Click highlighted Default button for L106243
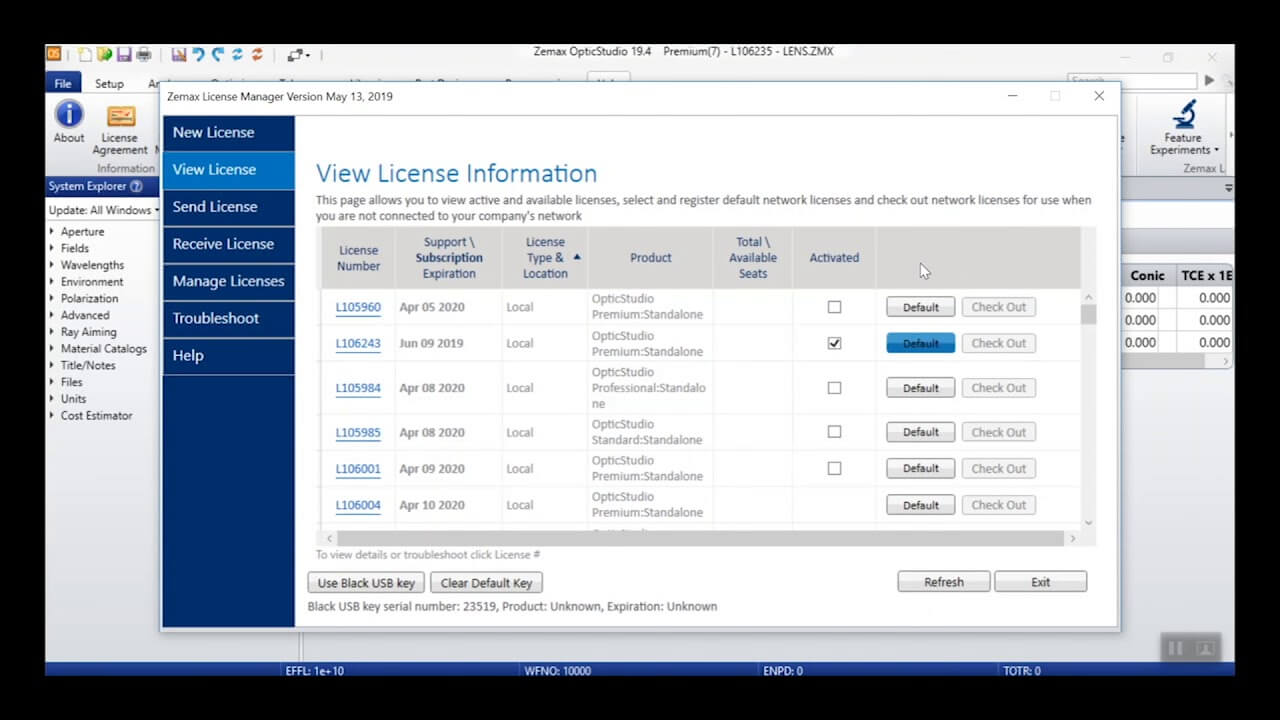 pos(921,343)
